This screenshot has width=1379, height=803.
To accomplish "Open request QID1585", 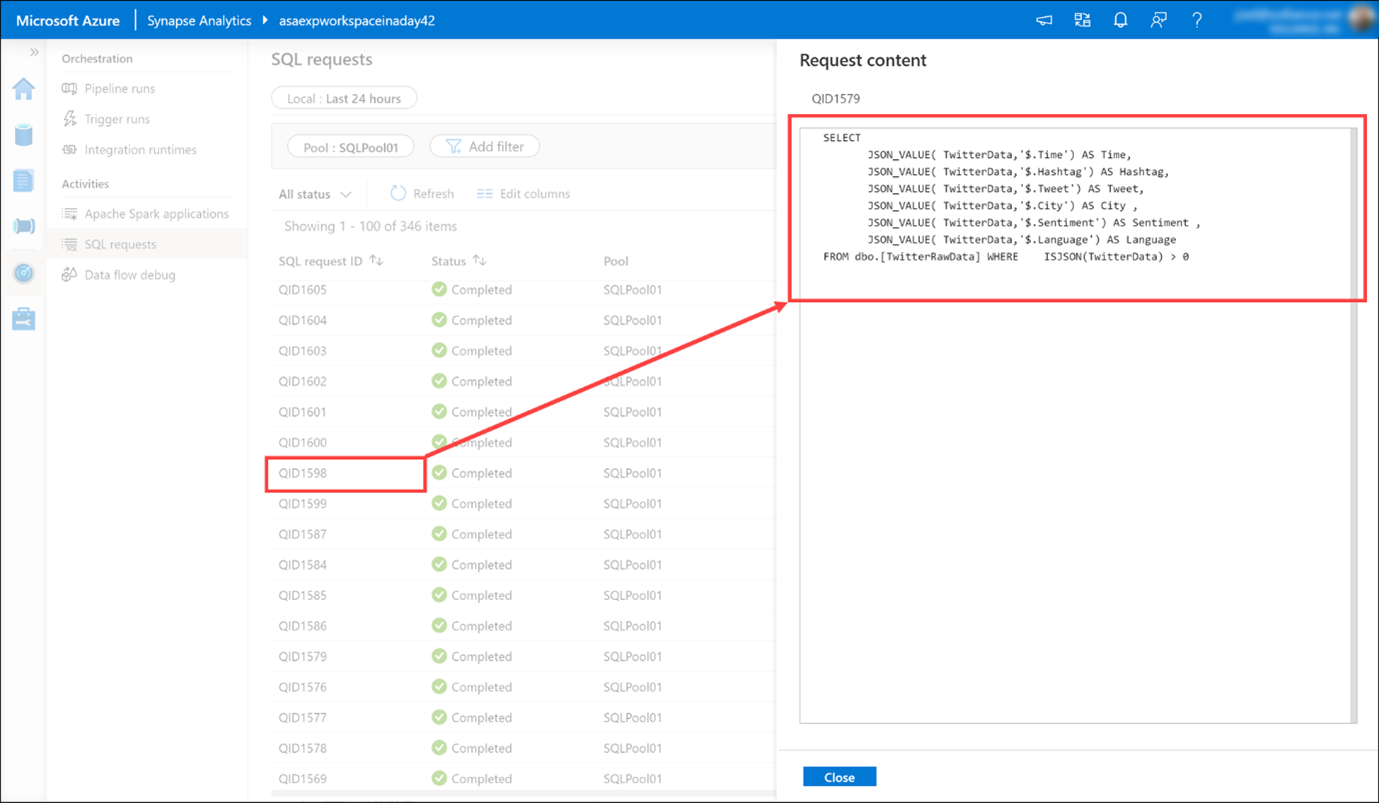I will point(303,595).
